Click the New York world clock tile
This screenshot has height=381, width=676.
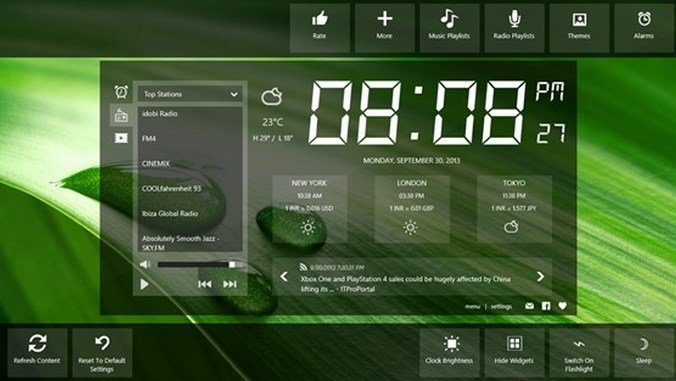(x=310, y=209)
